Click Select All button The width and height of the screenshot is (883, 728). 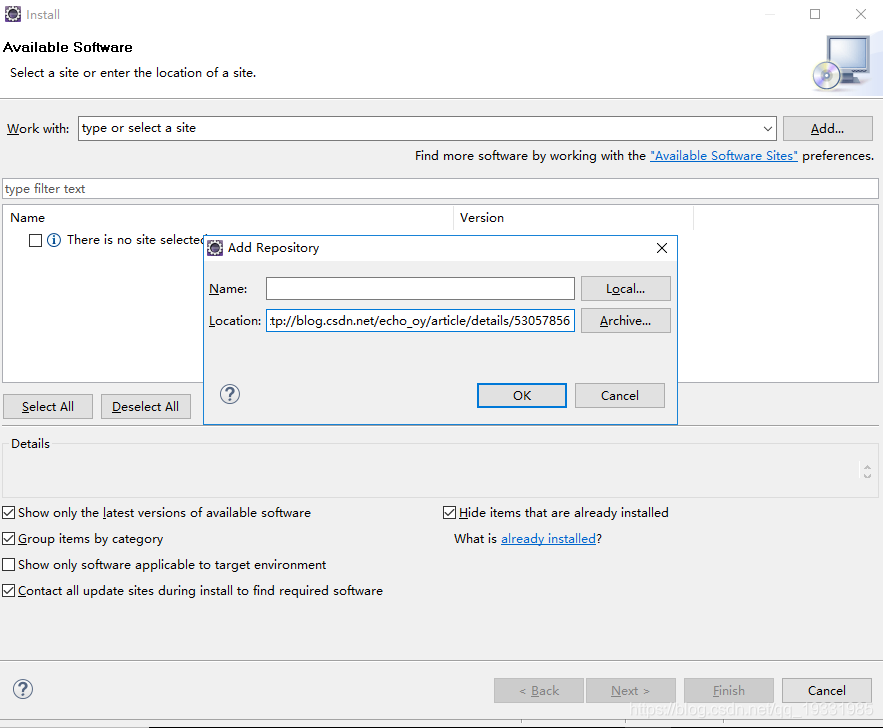pyautogui.click(x=48, y=407)
